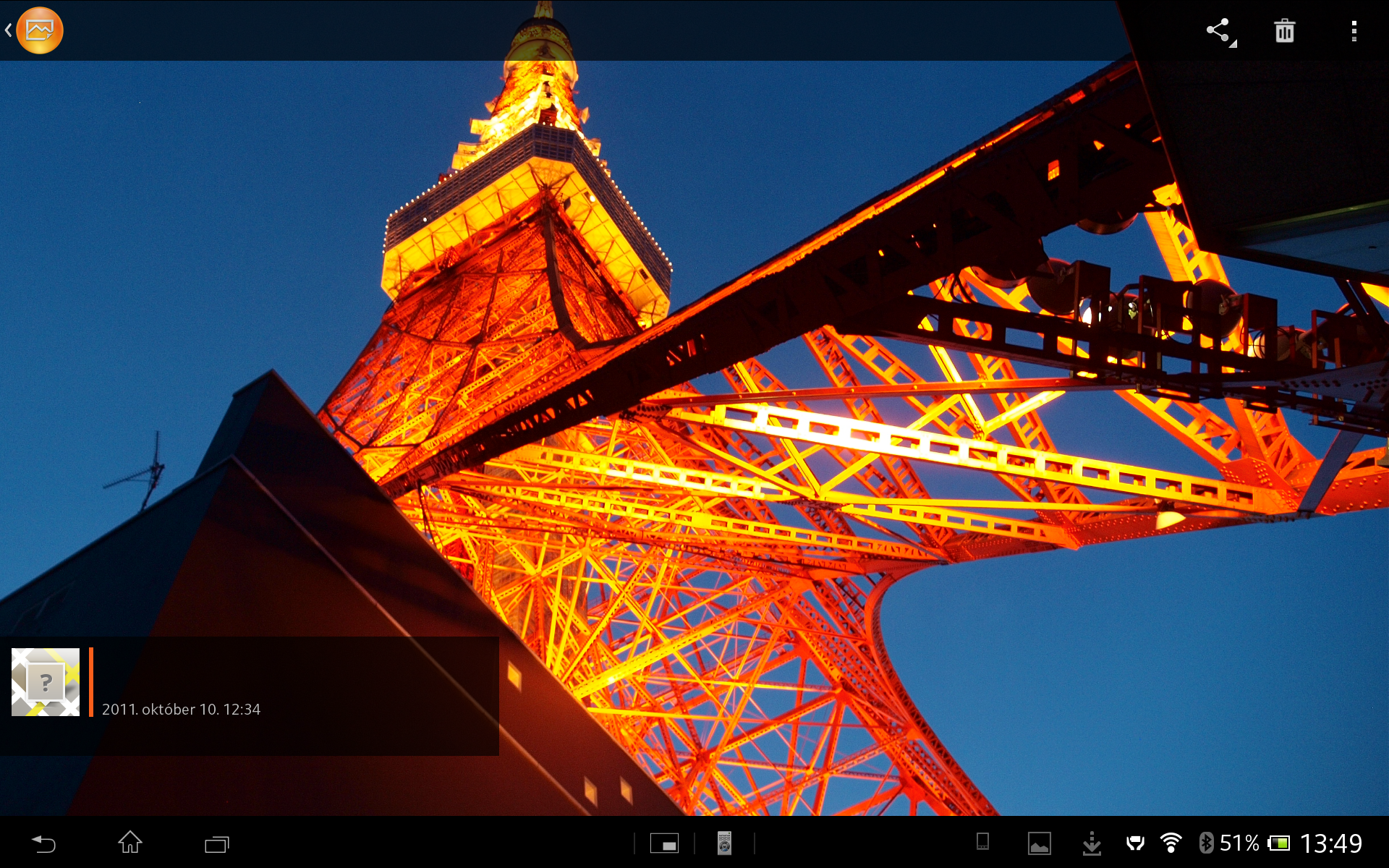1389x868 pixels.
Task: Open the share menu
Action: 1219,31
